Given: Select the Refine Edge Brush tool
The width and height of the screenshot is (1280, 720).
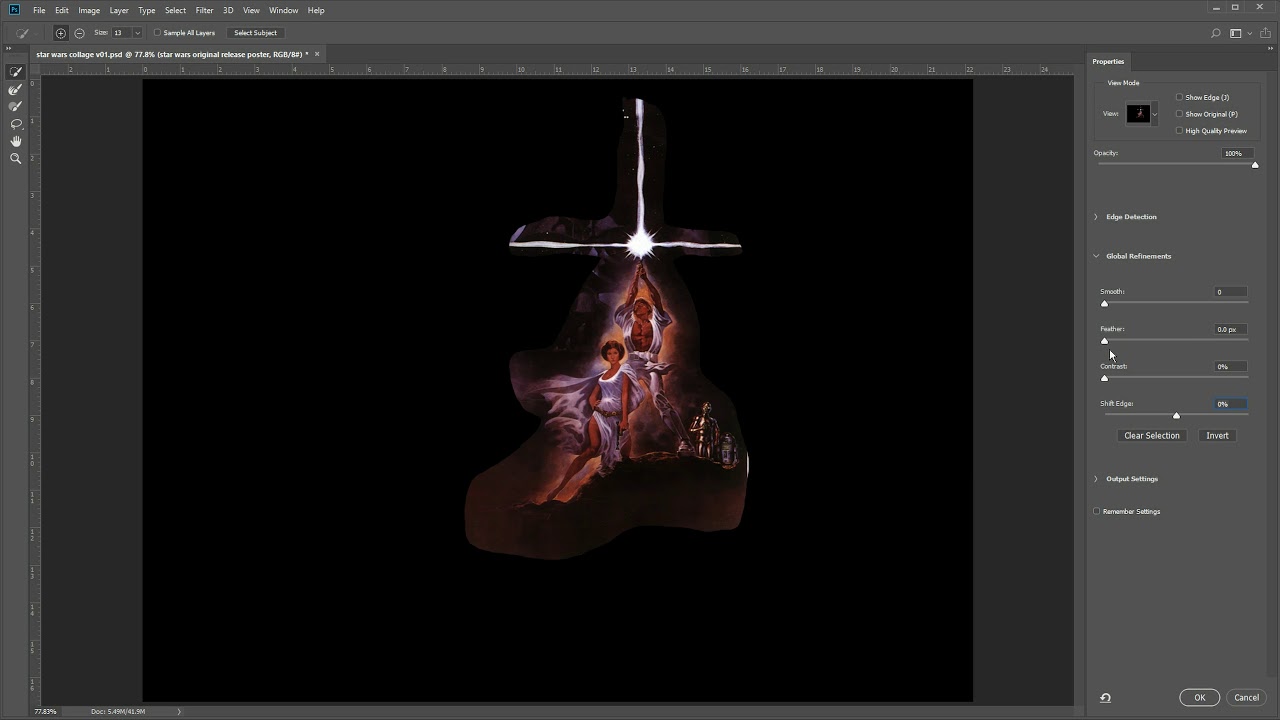Looking at the screenshot, I should [16, 90].
